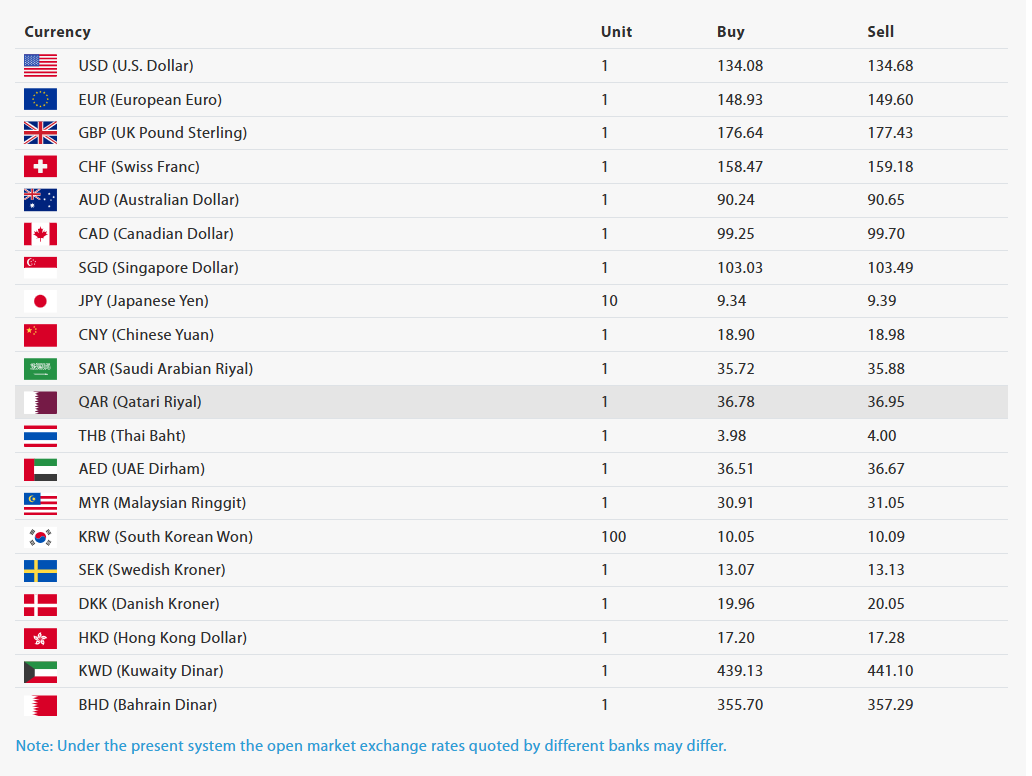
Task: Select the BHD (Bahrain Dinar) label
Action: [x=147, y=705]
